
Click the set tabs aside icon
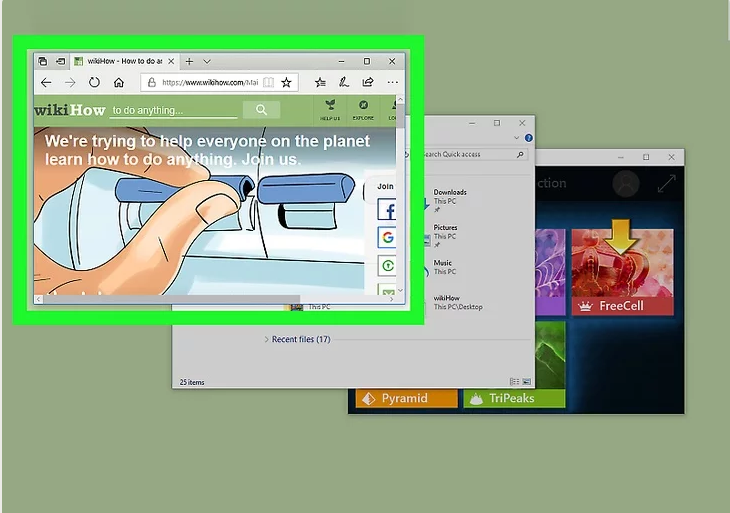pos(61,61)
